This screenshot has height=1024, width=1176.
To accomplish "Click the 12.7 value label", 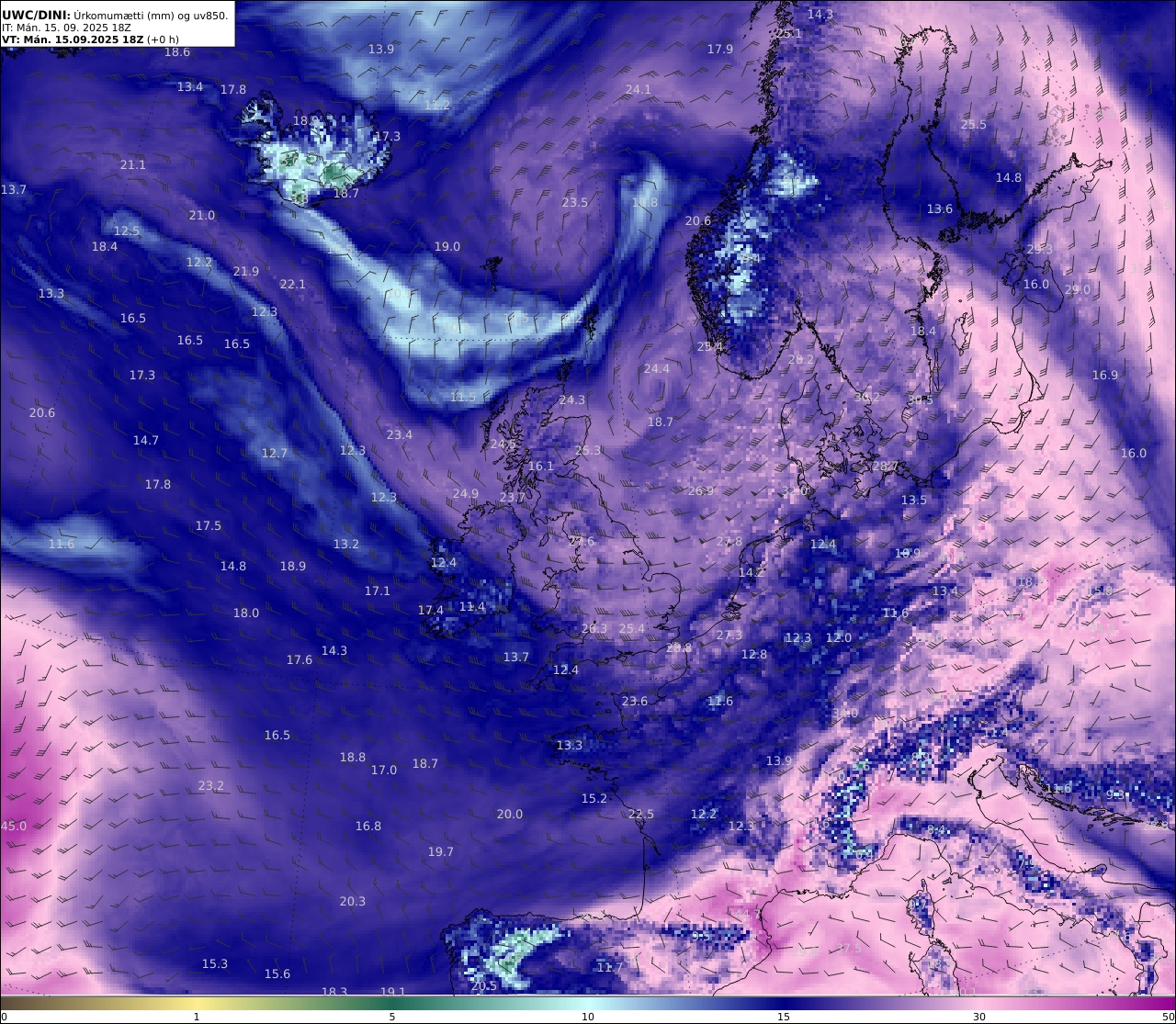I will (x=274, y=454).
